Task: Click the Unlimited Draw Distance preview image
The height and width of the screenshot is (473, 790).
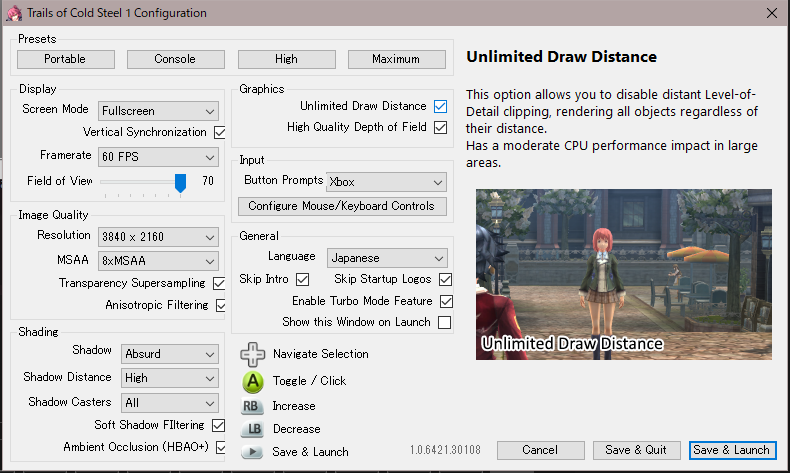Action: click(x=624, y=275)
